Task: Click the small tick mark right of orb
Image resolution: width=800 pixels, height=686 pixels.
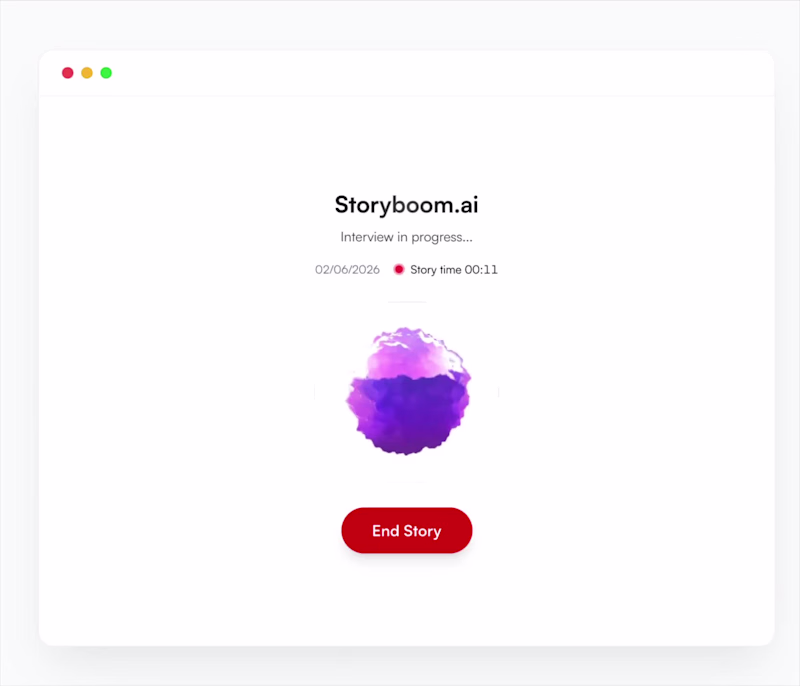Action: click(x=498, y=392)
